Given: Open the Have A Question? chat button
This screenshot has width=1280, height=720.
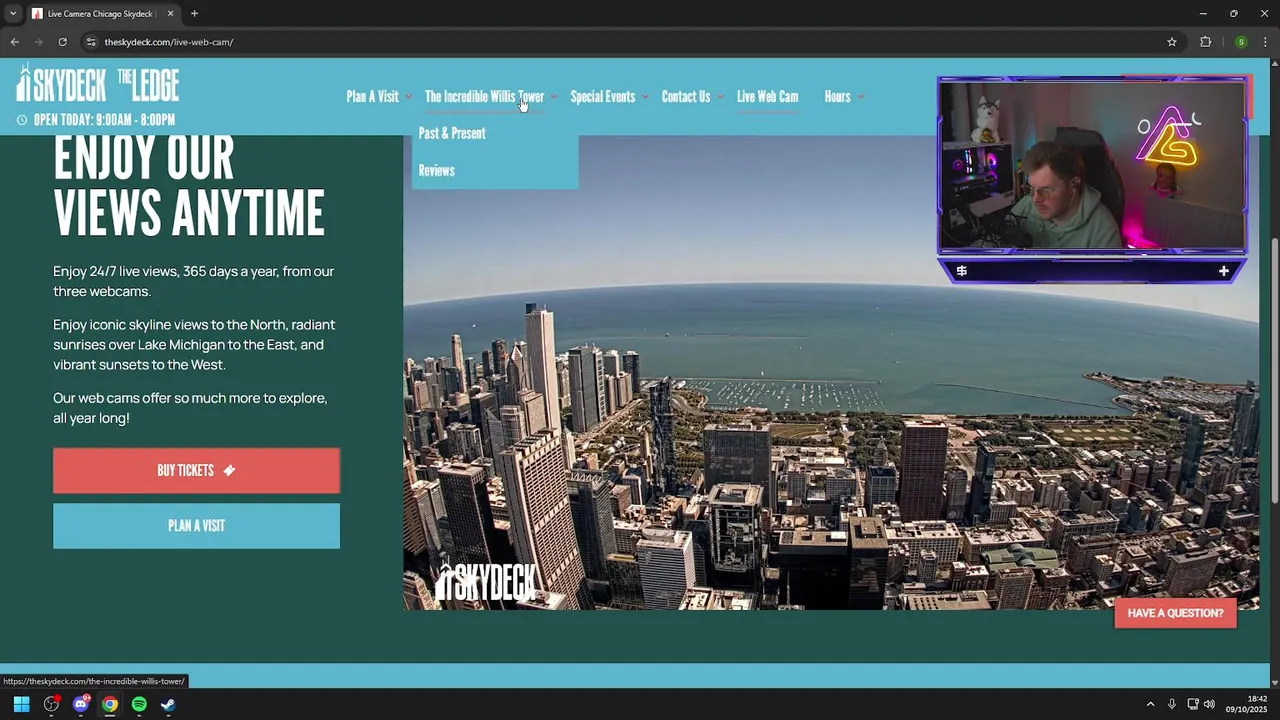Looking at the screenshot, I should point(1175,613).
